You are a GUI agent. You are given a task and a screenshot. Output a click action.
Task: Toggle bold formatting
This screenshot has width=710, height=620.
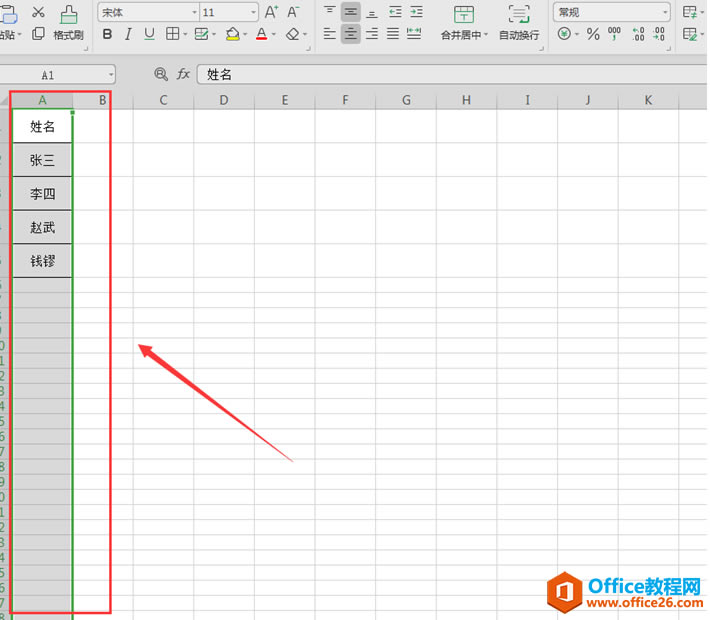[107, 34]
